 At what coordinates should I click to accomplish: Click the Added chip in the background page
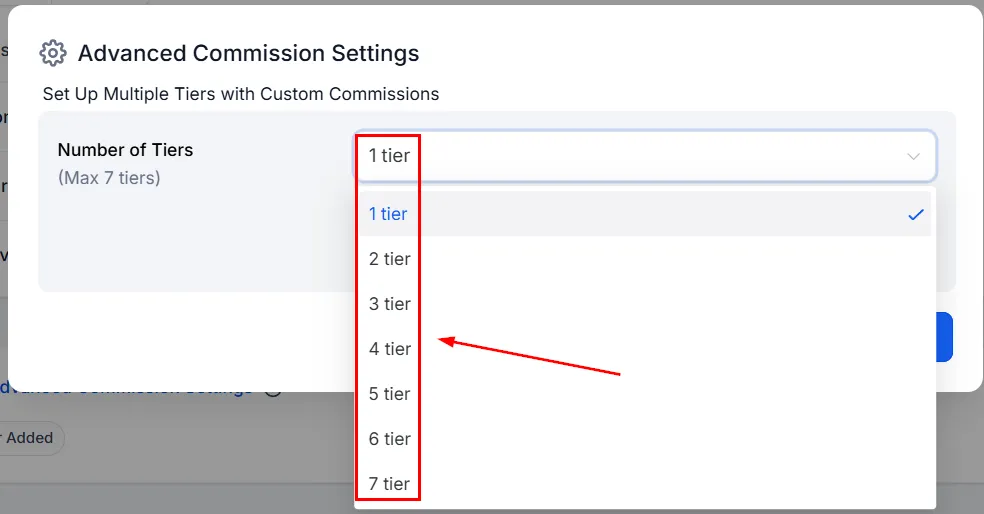29,438
